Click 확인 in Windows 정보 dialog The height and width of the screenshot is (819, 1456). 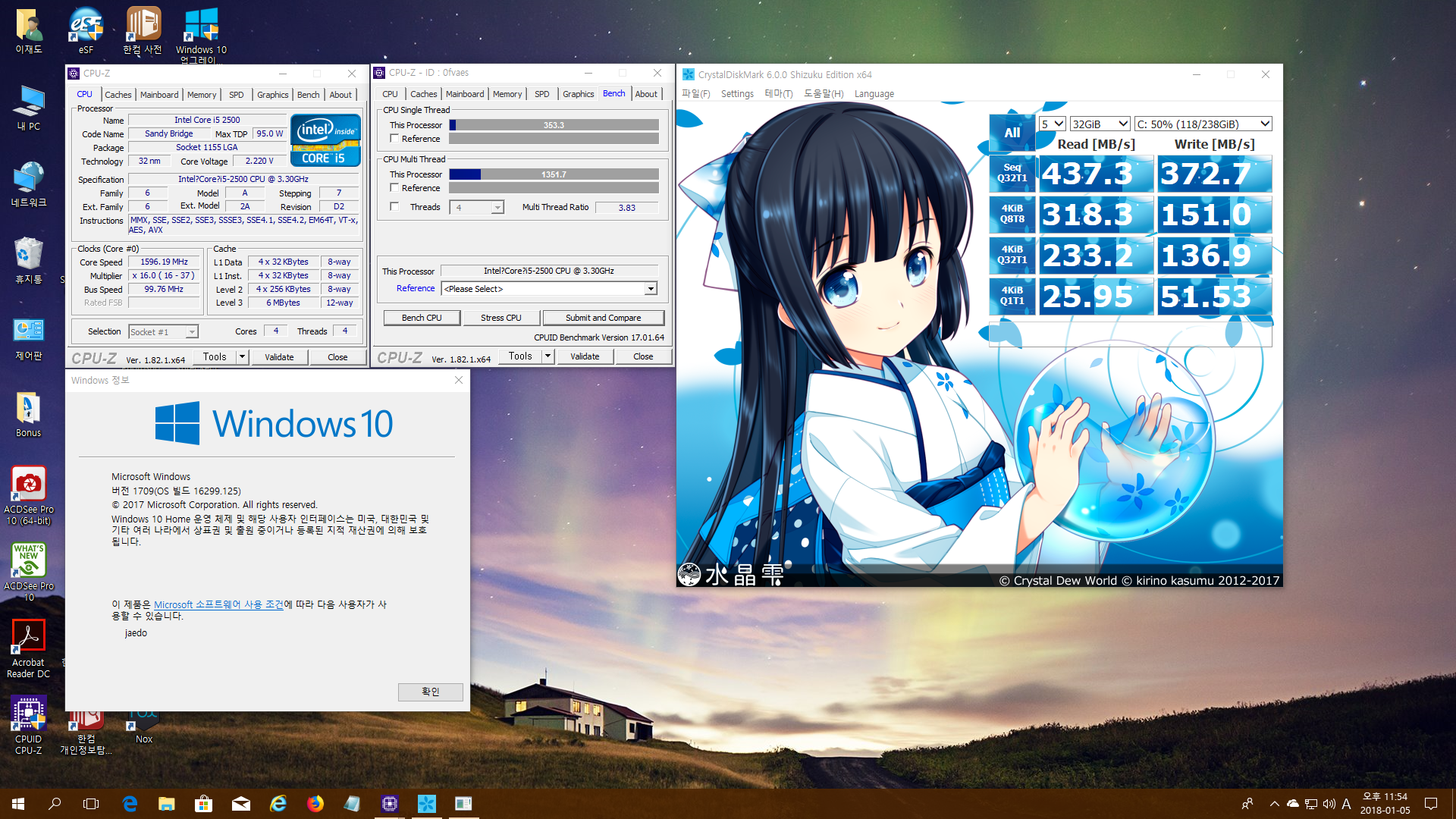[x=430, y=692]
